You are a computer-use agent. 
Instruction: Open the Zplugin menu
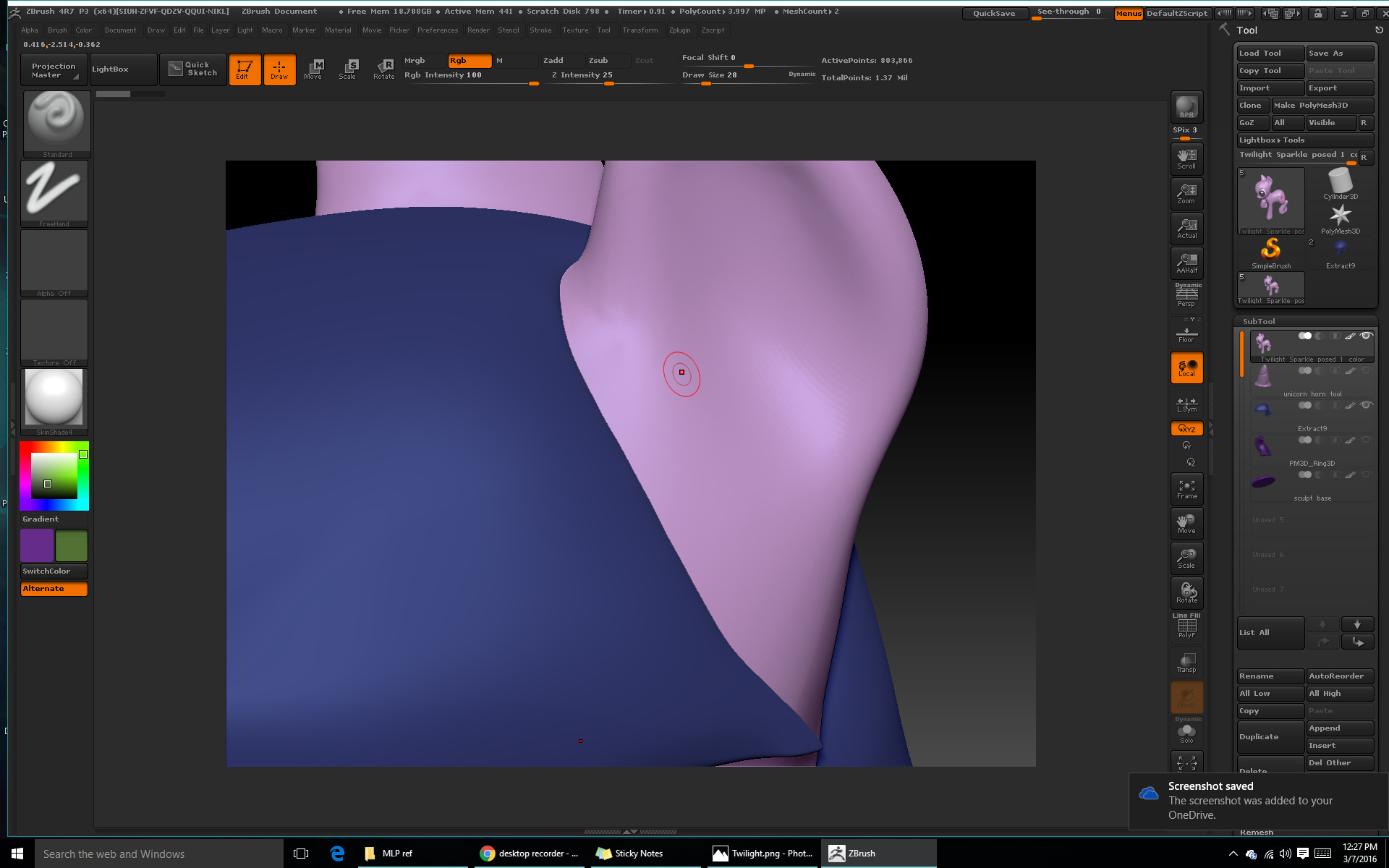click(x=679, y=30)
